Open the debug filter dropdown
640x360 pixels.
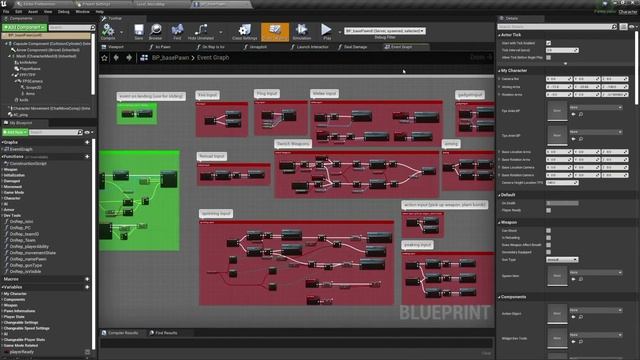coord(384,31)
